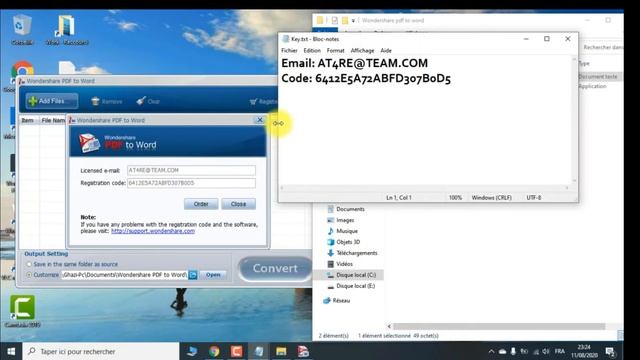
Task: Open the Fichier menu in Notepad
Action: (x=289, y=51)
